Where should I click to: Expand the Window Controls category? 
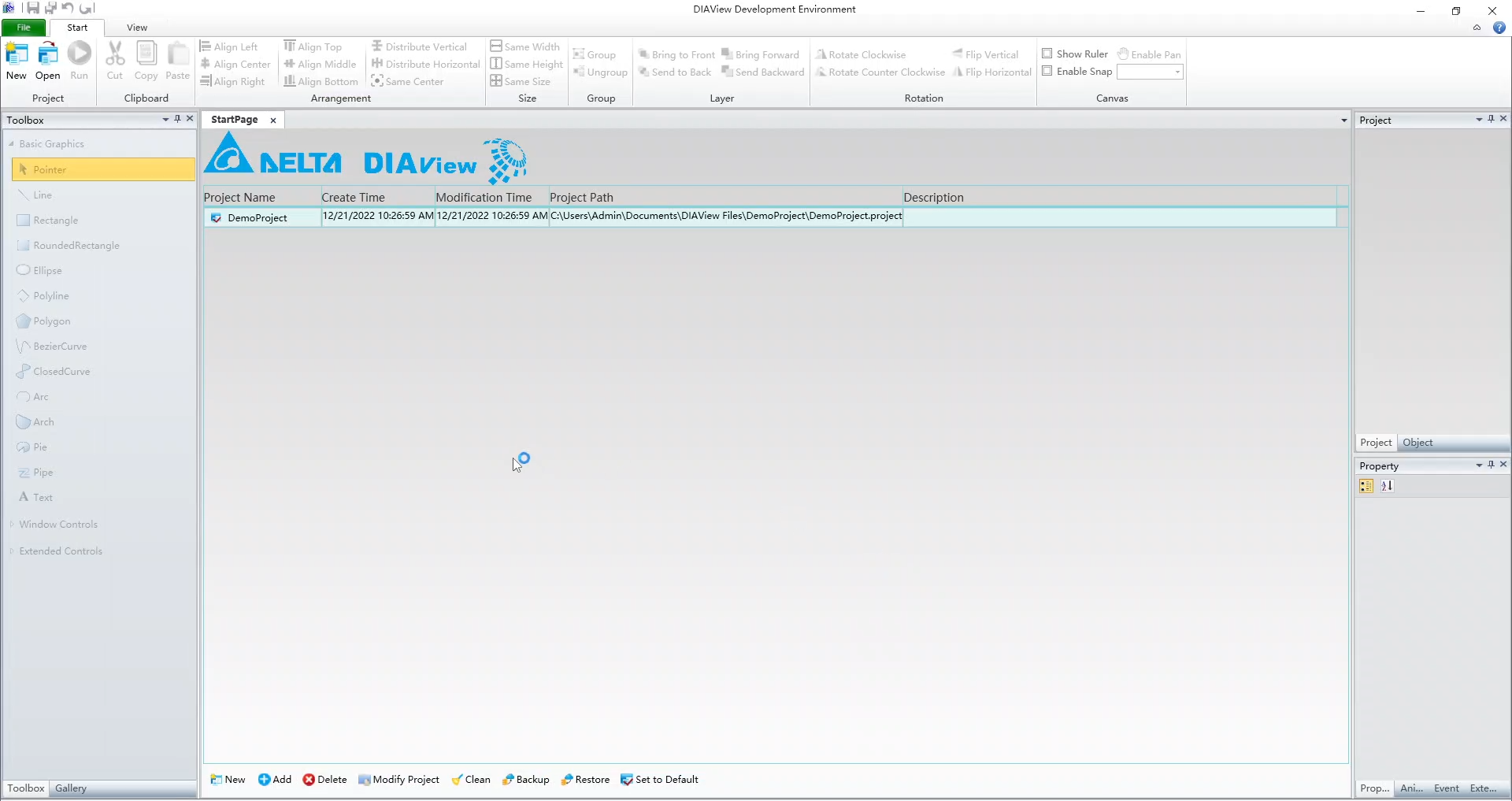[x=13, y=524]
